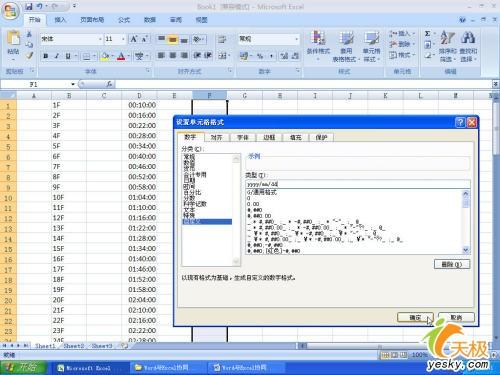Toggle Underline formatting
The image size is (500, 375).
click(68, 56)
